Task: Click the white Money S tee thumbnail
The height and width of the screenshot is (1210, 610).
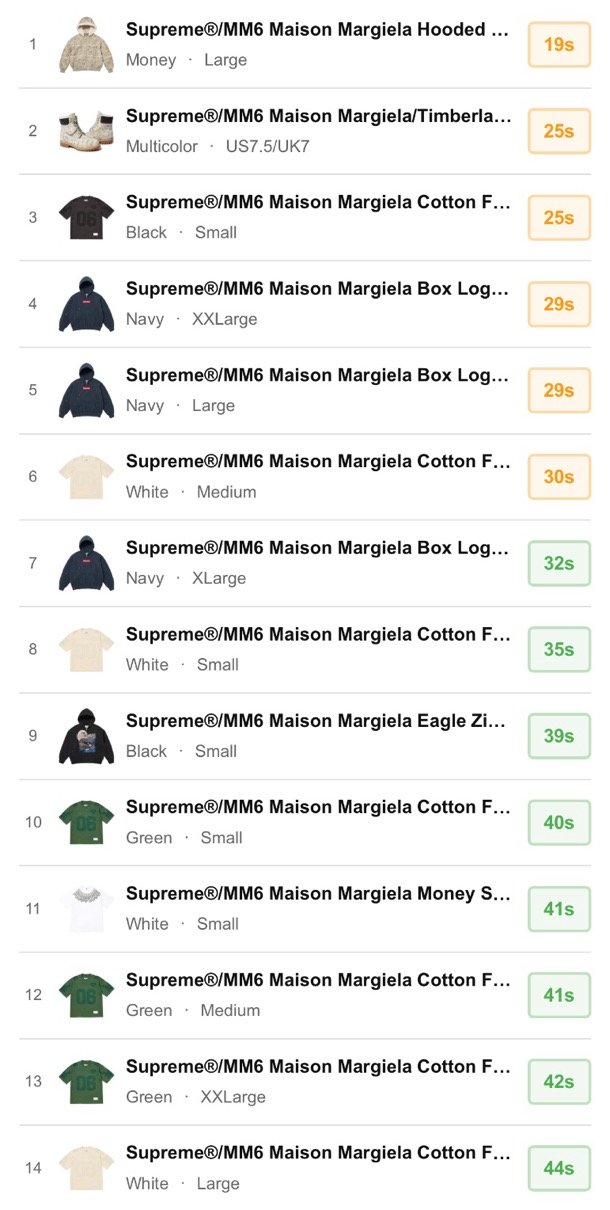Action: click(85, 909)
